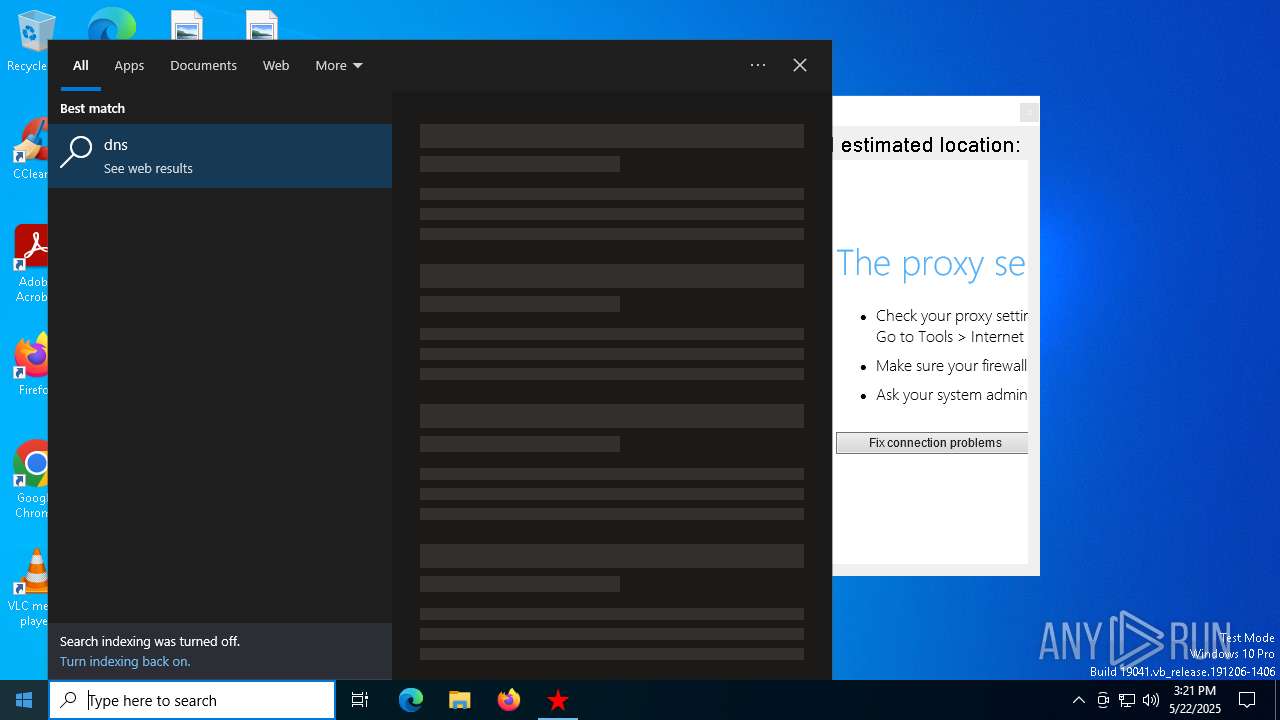Open the network status tray icon
Screen dimensions: 1280x720
[x=1127, y=700]
